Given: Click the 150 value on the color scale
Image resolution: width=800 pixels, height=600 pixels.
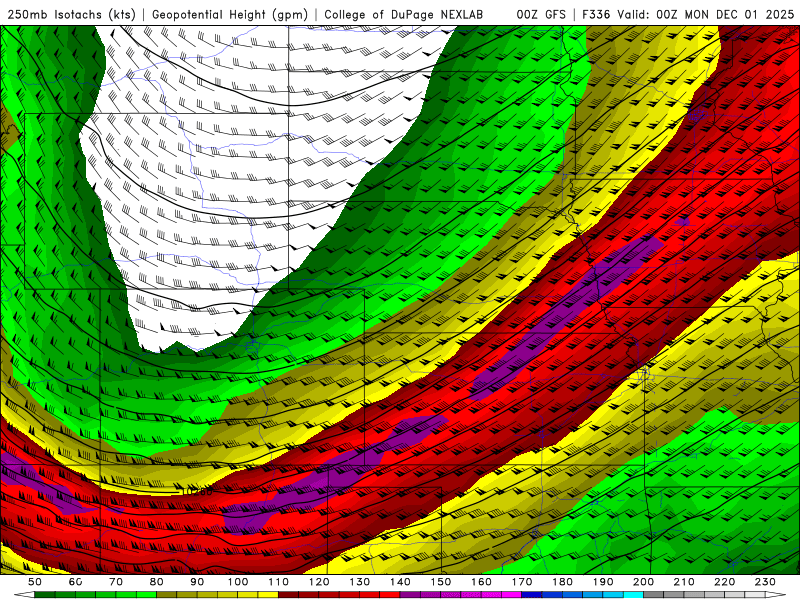Looking at the screenshot, I should click(x=440, y=582).
